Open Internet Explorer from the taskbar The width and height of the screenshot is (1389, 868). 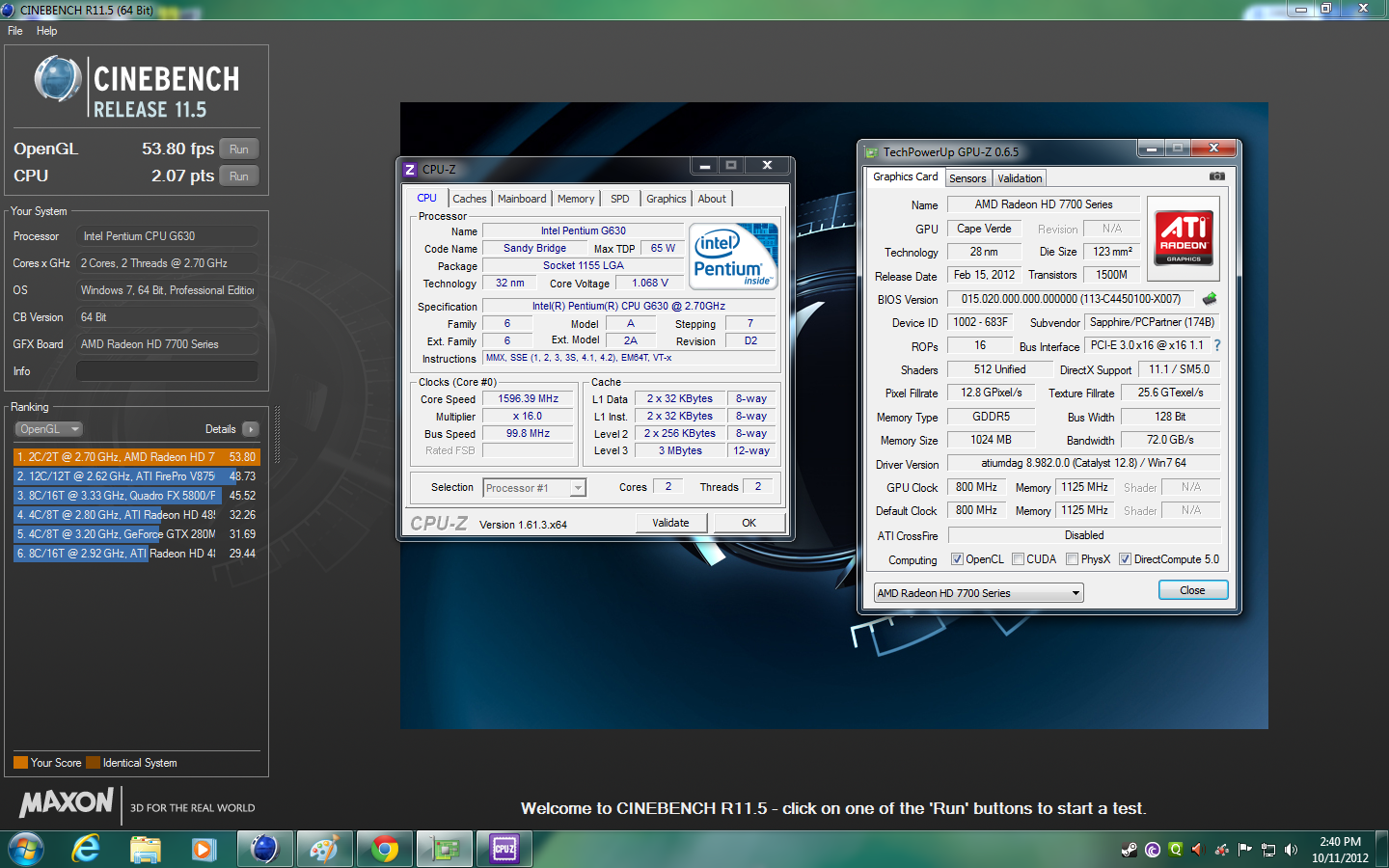86,849
